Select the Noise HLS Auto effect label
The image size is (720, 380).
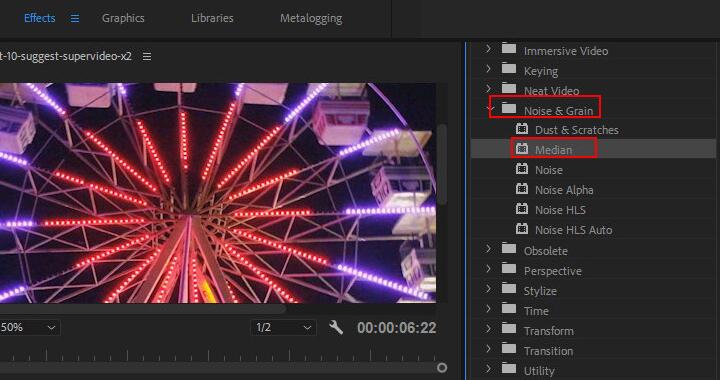574,230
